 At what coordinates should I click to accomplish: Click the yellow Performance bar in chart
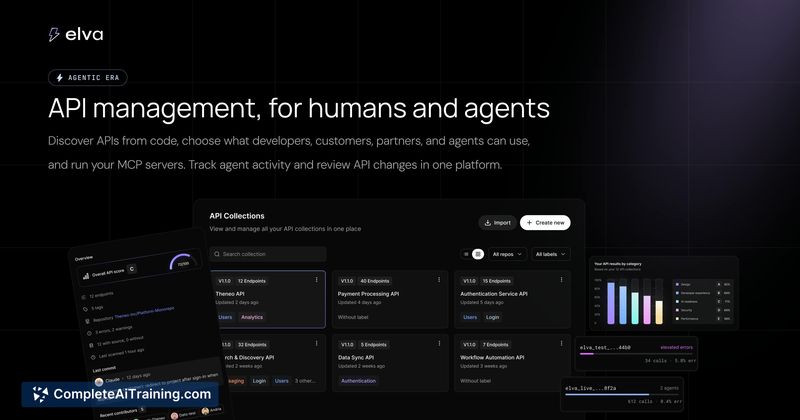659,312
